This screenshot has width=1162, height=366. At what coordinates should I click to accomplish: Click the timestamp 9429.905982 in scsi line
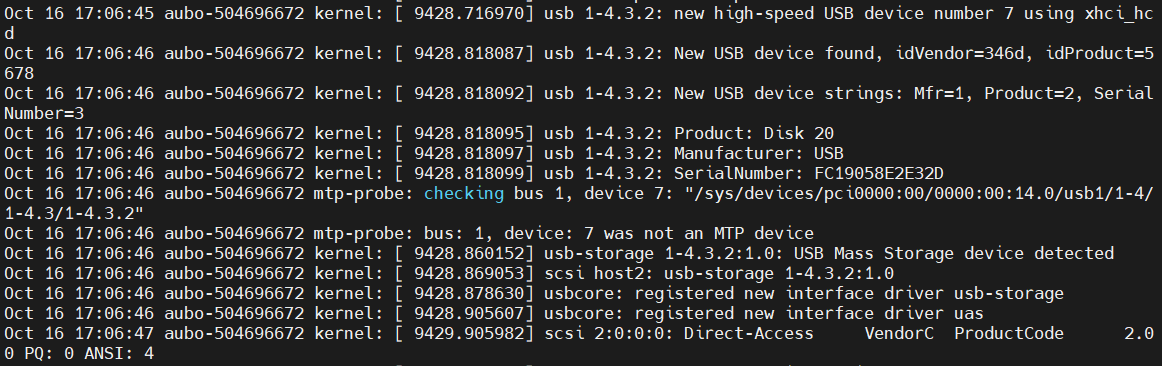[468, 333]
